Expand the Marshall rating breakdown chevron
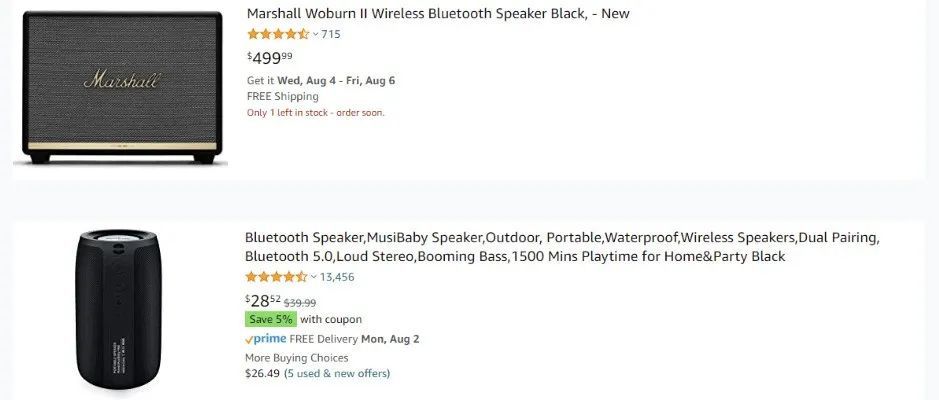939x400 pixels. pos(316,34)
